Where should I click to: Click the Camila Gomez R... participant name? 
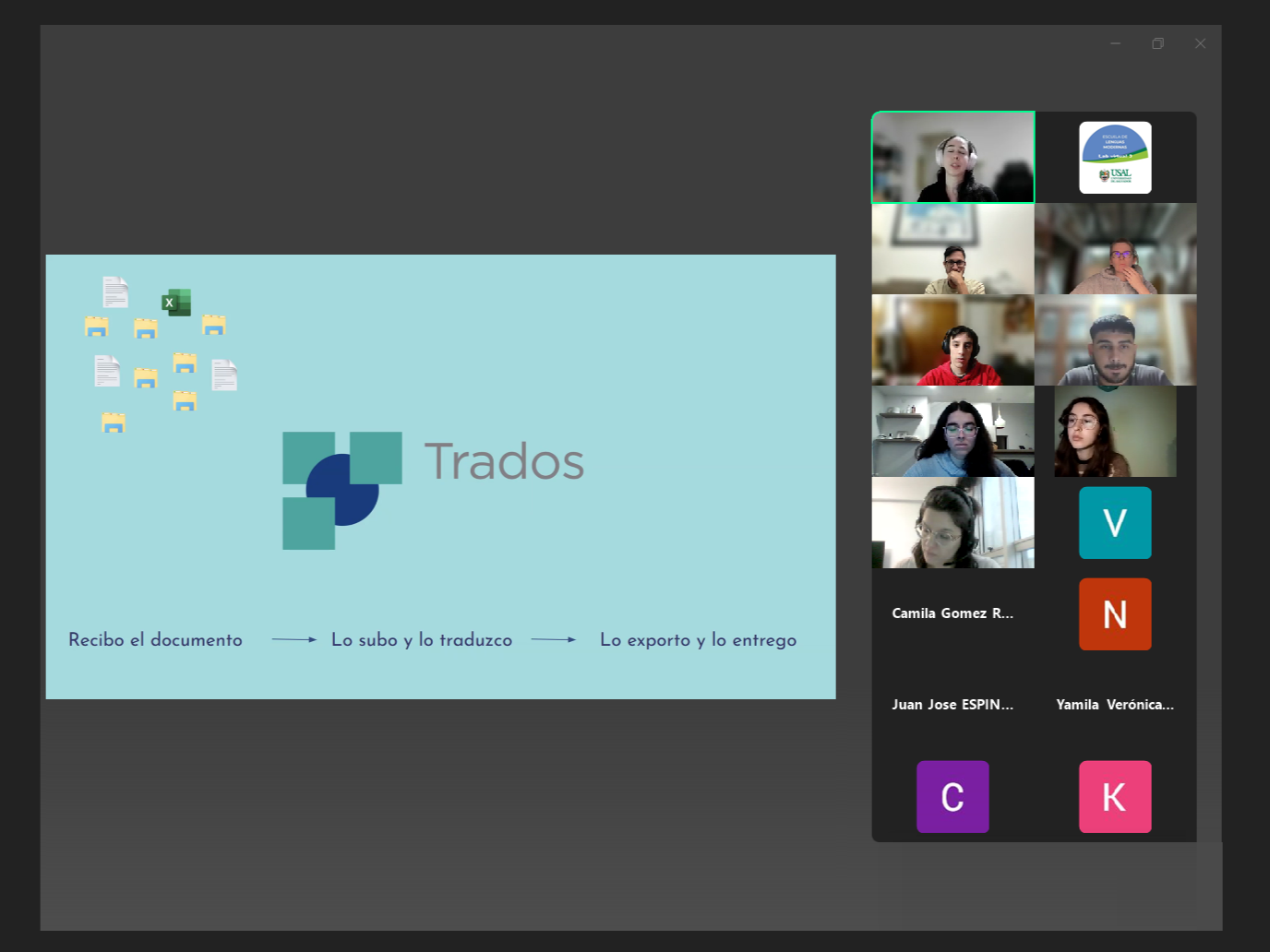(952, 613)
